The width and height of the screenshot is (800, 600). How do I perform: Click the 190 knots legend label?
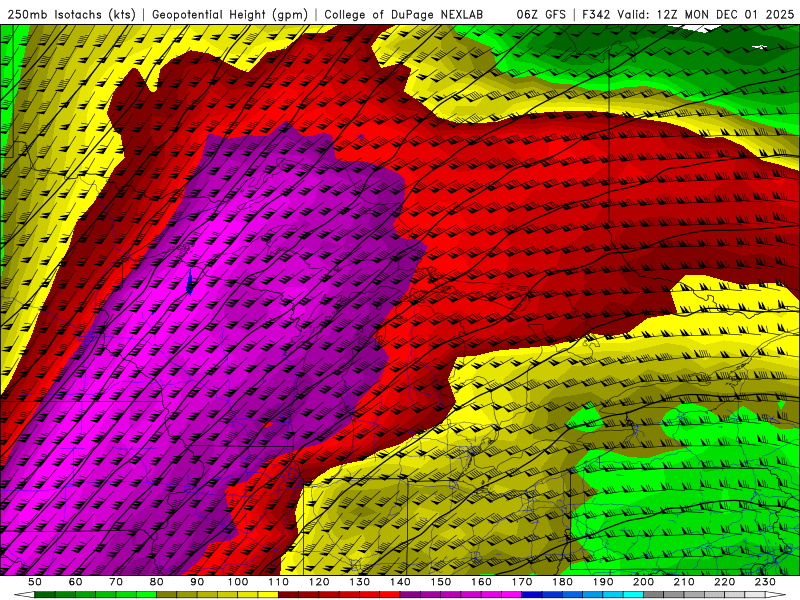pos(603,582)
